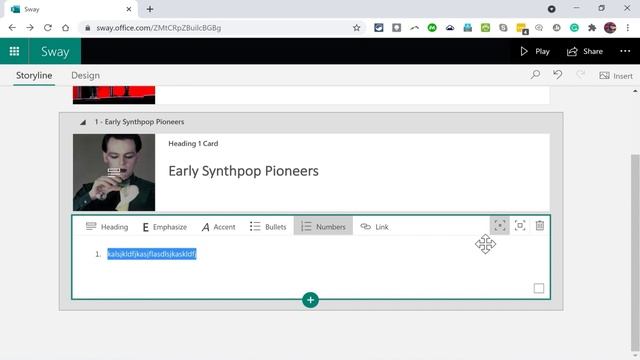The image size is (640, 360).
Task: Select the Sway browser tab
Action: (x=71, y=9)
